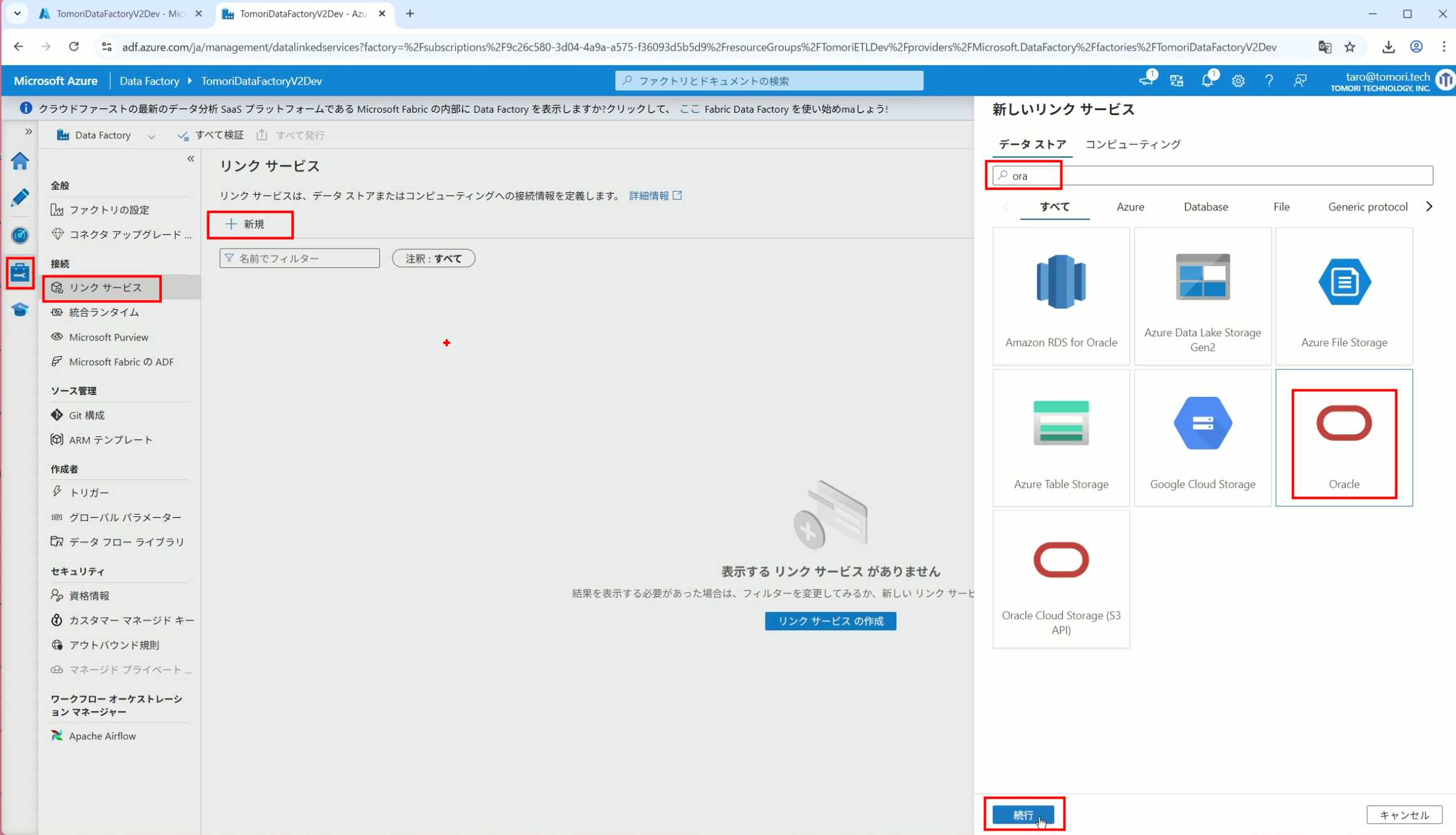The image size is (1456, 835).
Task: Open the Data Factory dropdown
Action: pos(106,135)
